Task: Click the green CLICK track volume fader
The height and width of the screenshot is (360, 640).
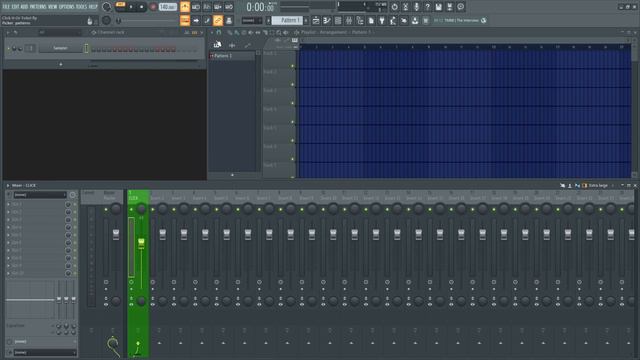Action: 141,244
